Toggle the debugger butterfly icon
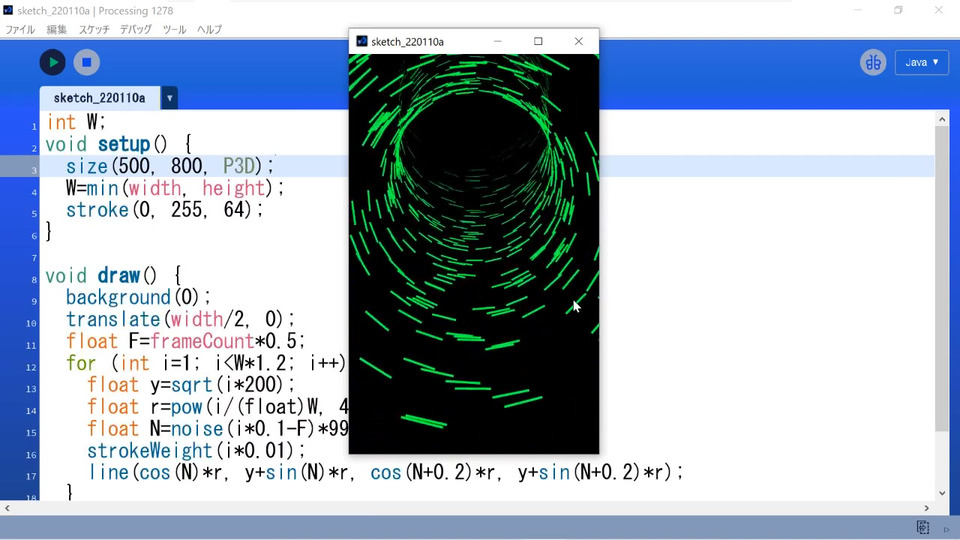Image resolution: width=960 pixels, height=540 pixels. tap(873, 62)
